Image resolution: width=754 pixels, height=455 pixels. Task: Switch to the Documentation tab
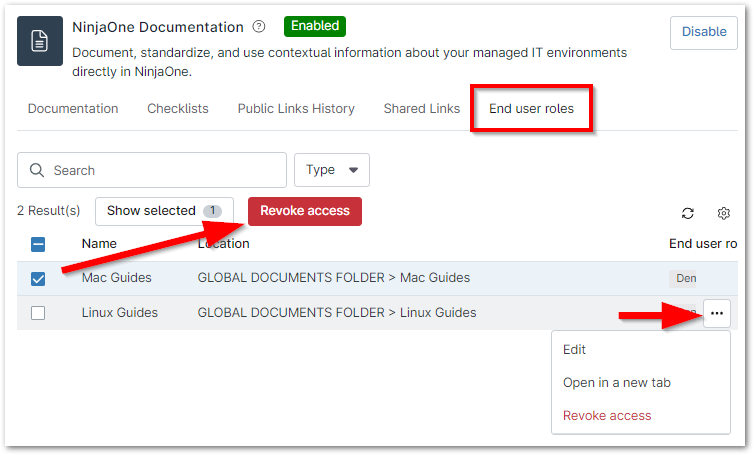(73, 109)
